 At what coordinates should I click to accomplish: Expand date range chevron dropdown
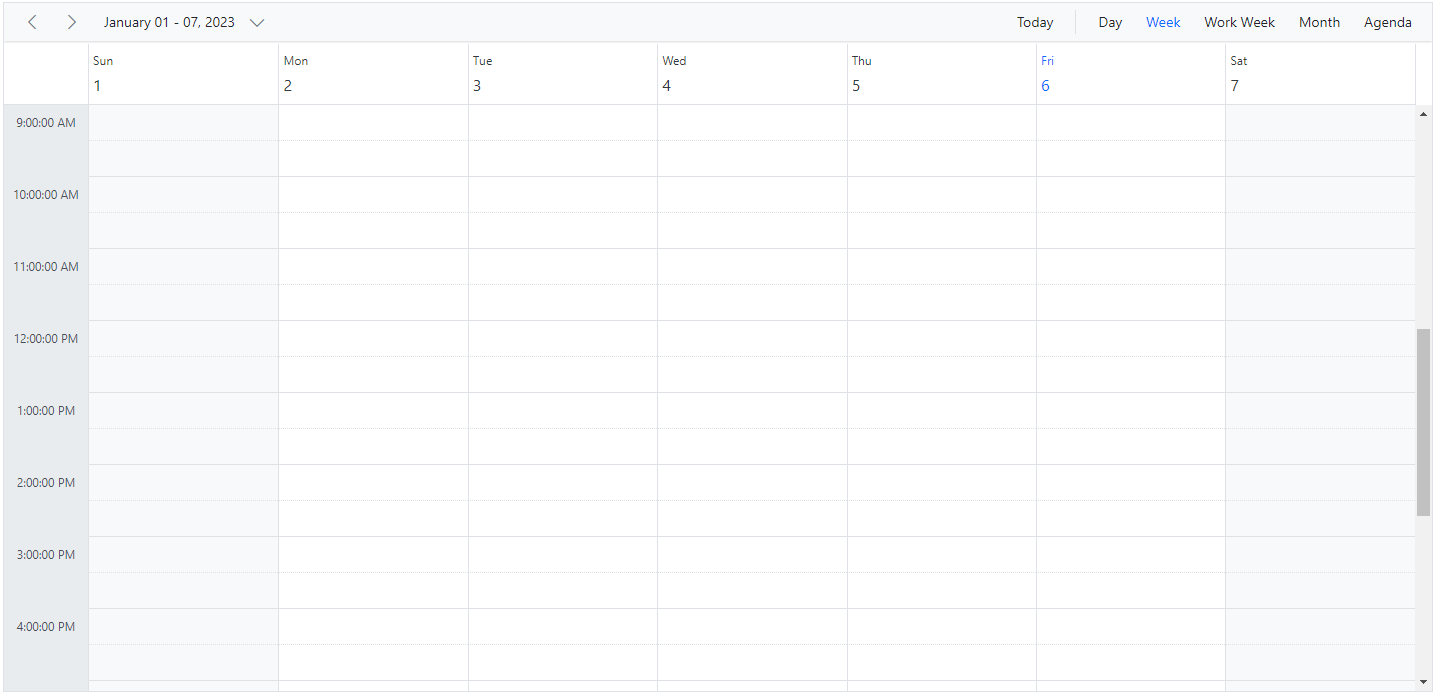click(x=257, y=22)
